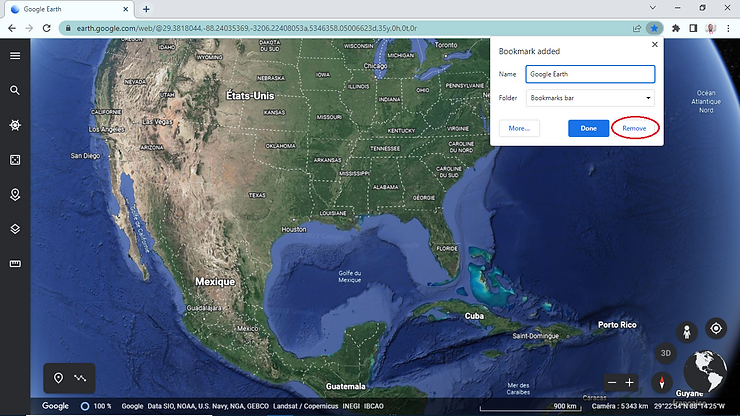This screenshot has width=740, height=416.
Task: Close the Bookmark added popup
Action: point(655,44)
